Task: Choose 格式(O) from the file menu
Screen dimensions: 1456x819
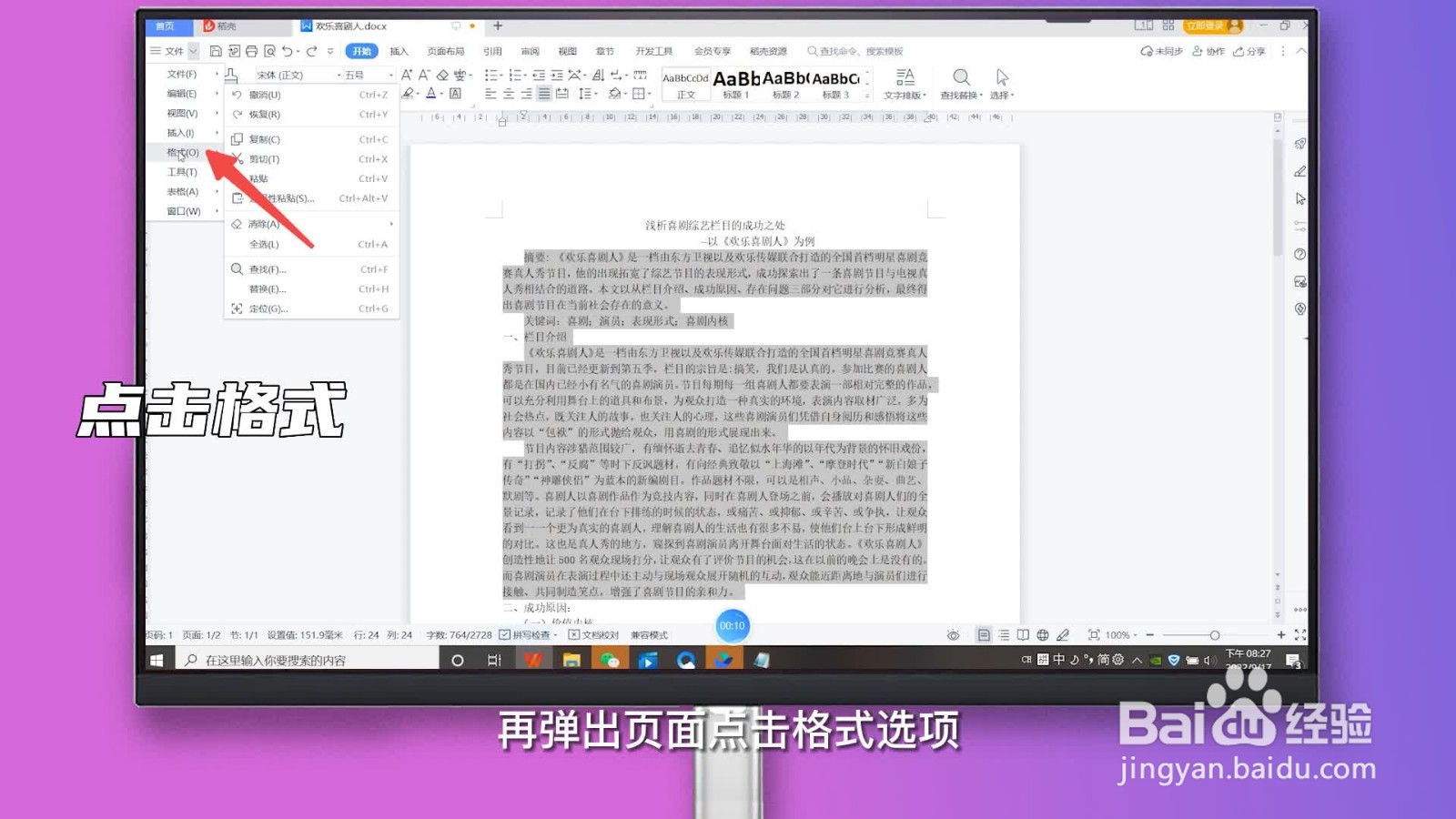Action: pyautogui.click(x=180, y=153)
